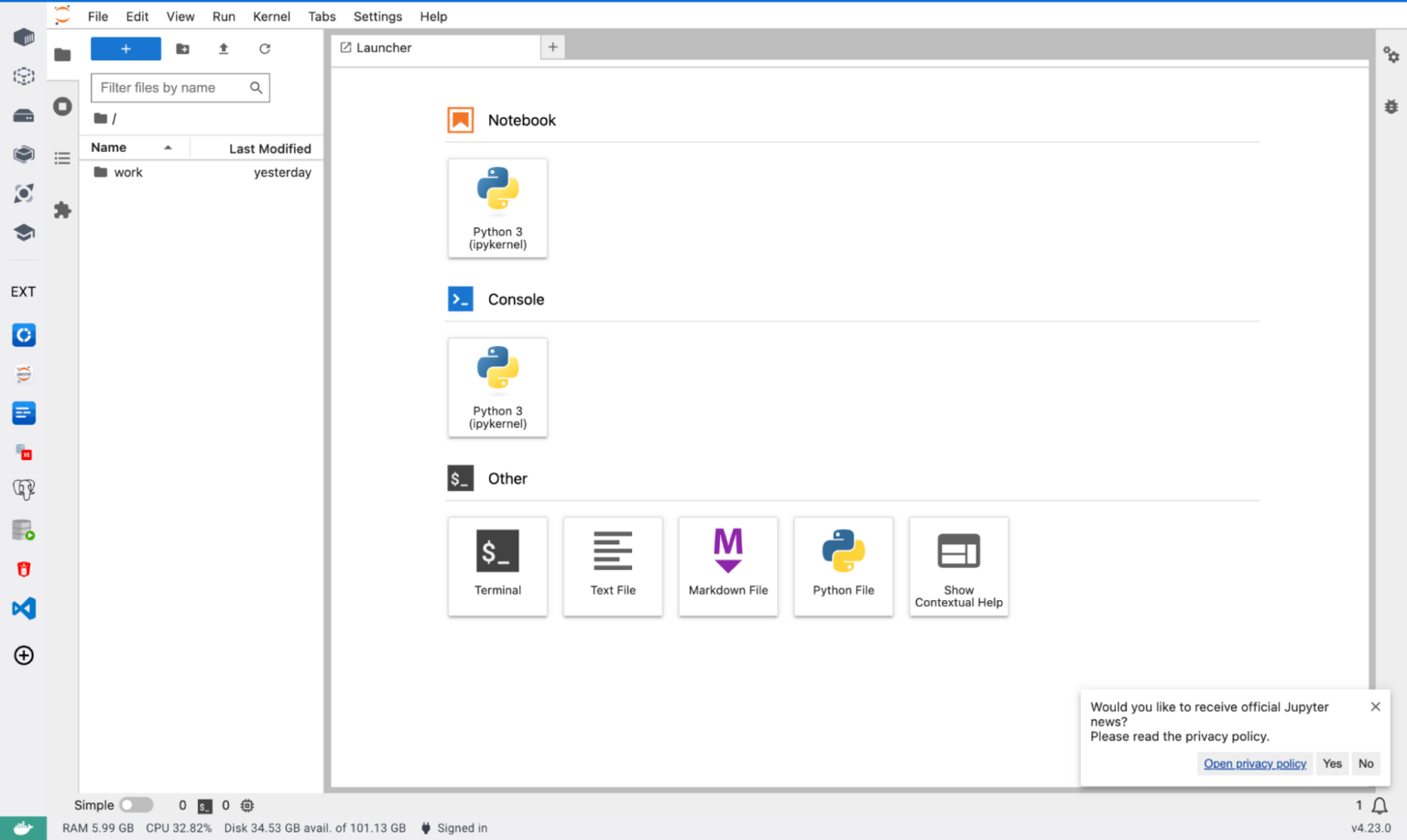Click the Docker whale icon in status bar
Screen dimensions: 1407x840
click(23, 827)
